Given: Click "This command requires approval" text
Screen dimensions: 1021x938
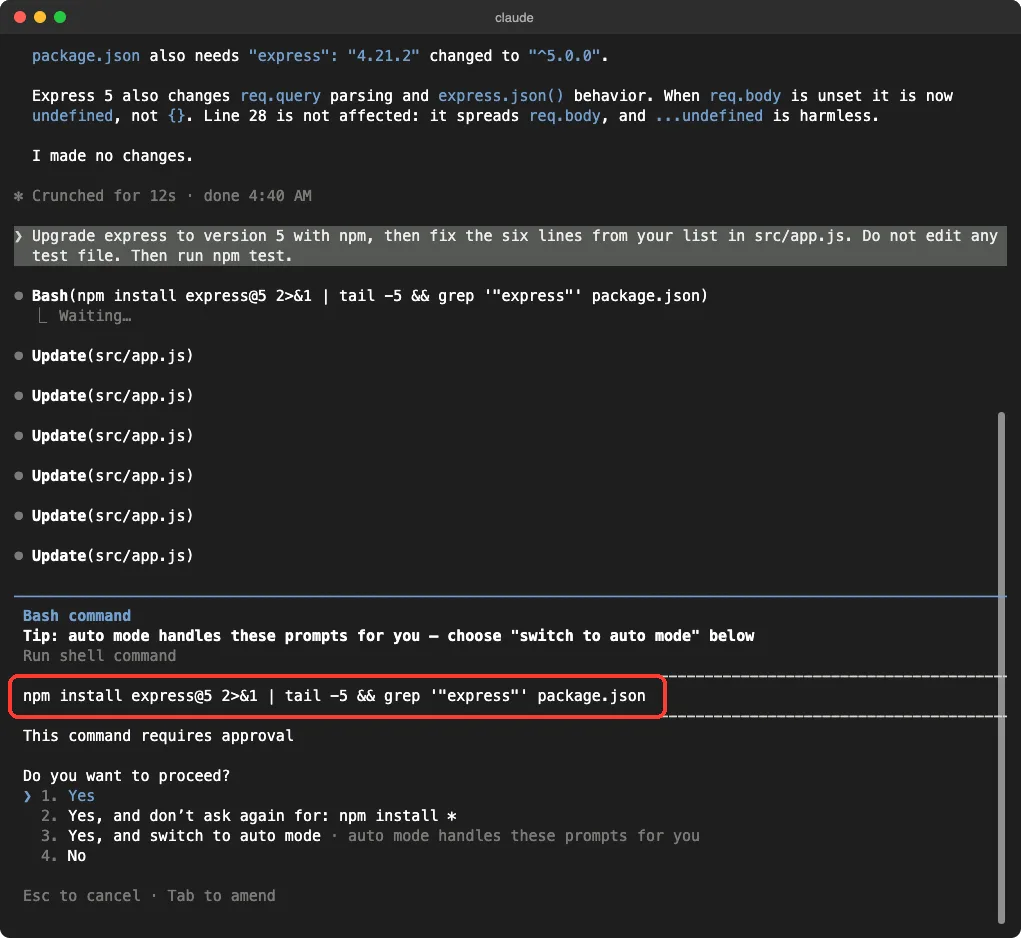Looking at the screenshot, I should click(158, 736).
